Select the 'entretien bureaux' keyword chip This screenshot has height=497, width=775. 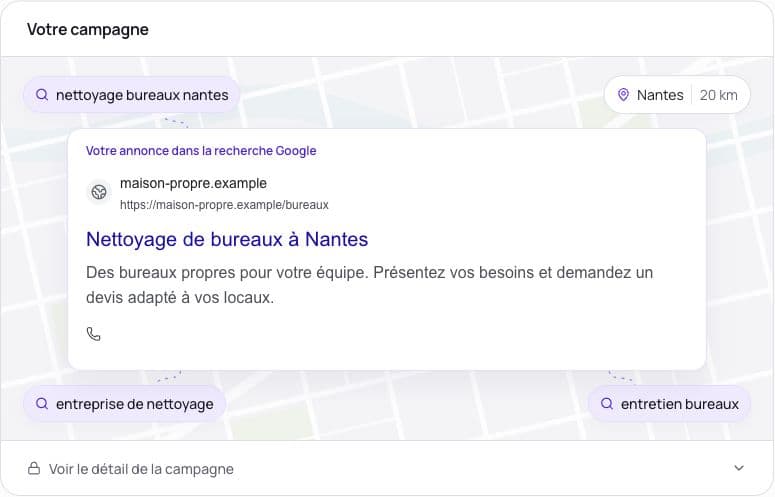tap(669, 404)
